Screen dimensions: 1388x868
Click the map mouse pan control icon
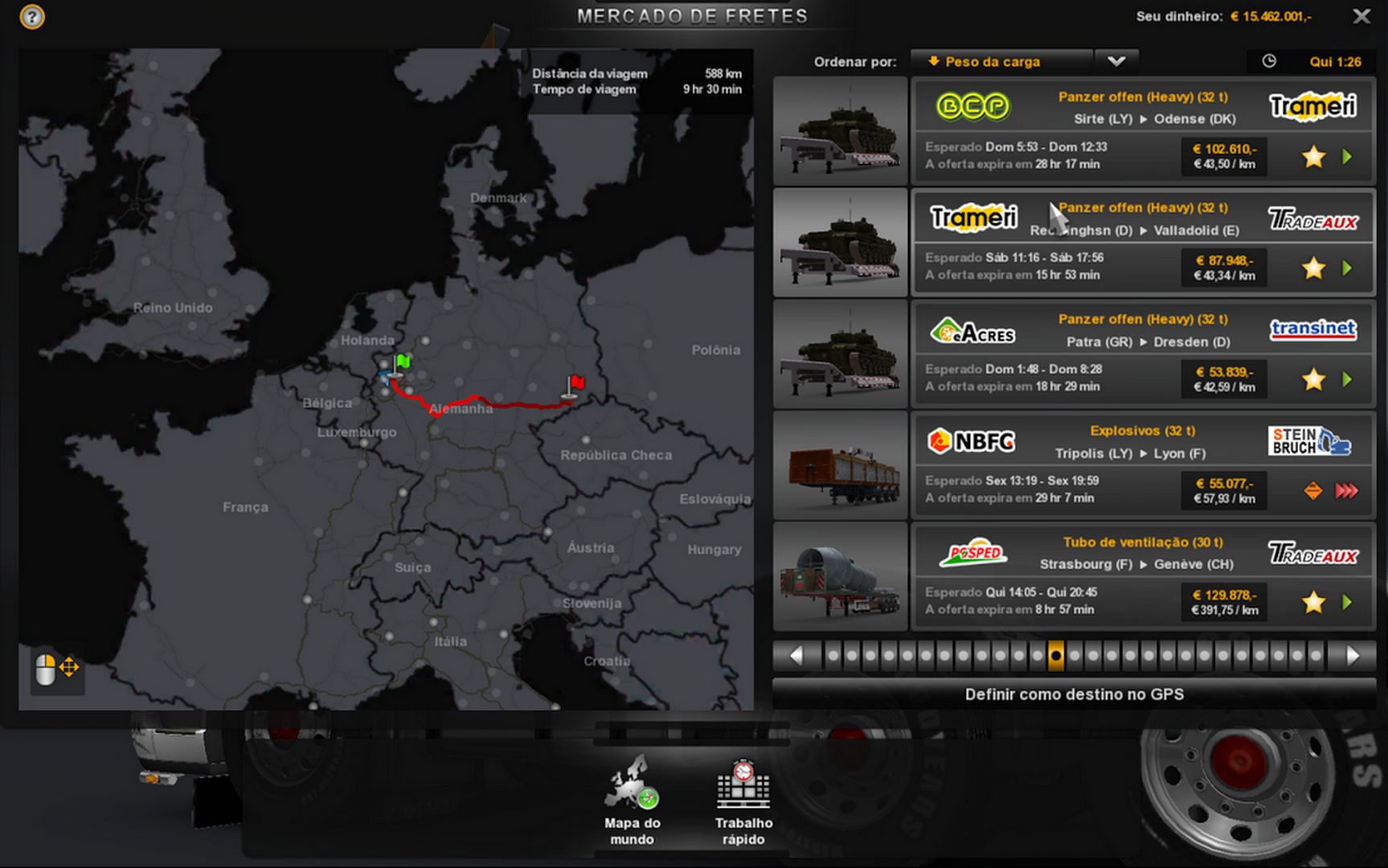57,668
